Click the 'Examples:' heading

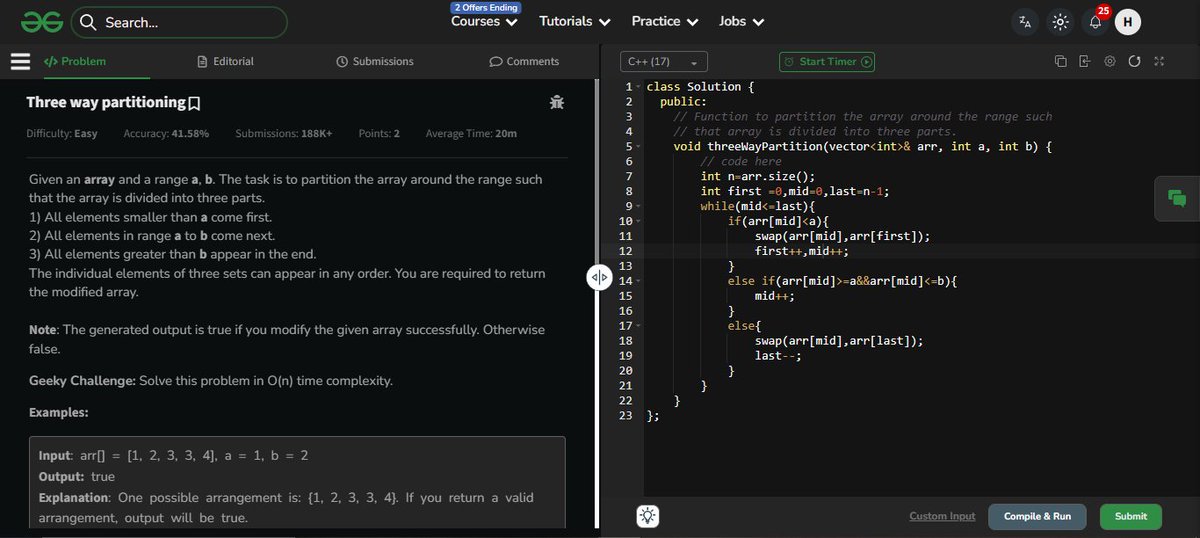[x=59, y=413]
